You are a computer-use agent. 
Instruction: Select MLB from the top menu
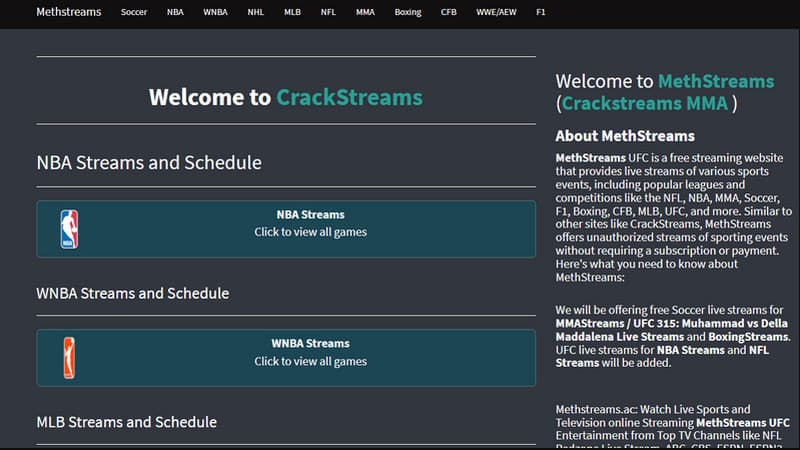(292, 13)
